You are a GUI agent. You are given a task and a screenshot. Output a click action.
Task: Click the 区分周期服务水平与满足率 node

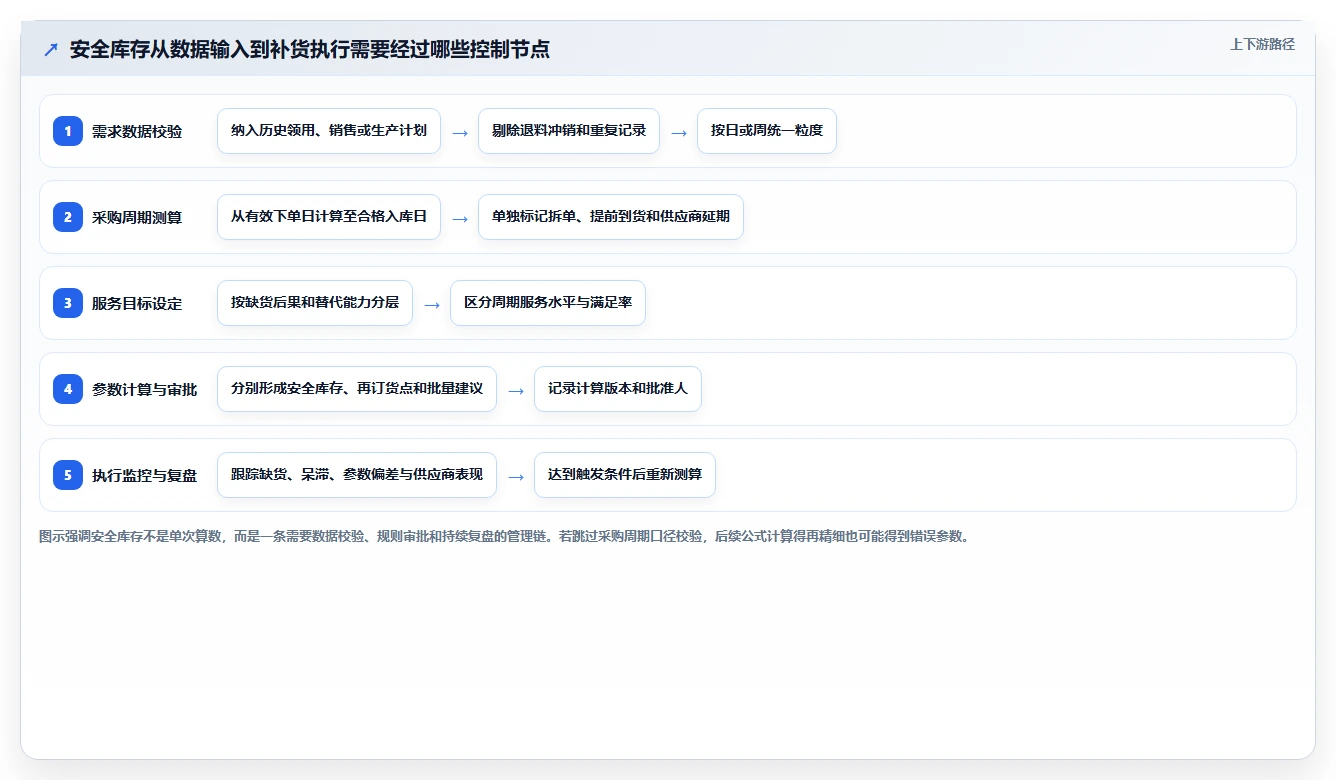coord(548,303)
